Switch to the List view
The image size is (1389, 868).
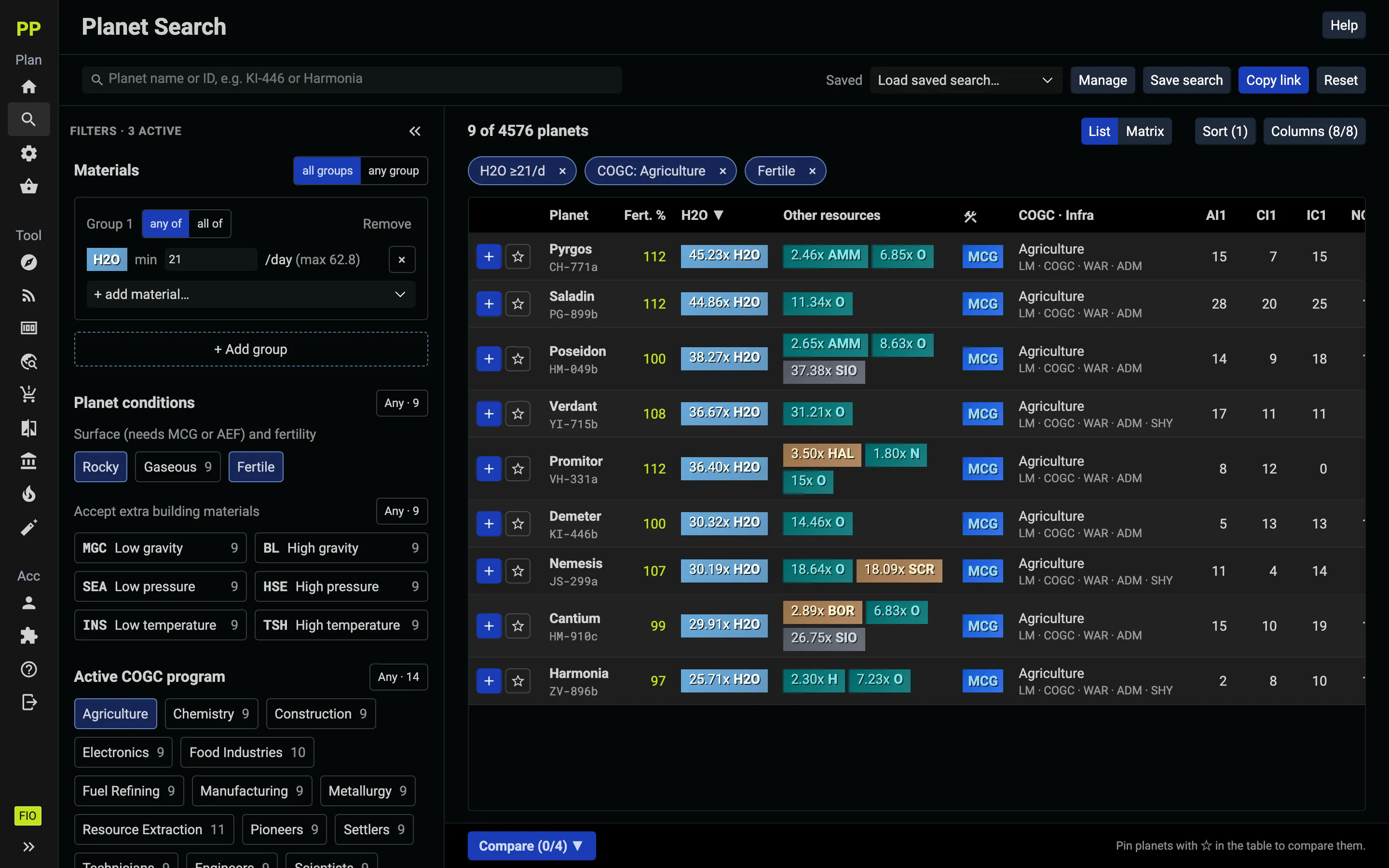click(1099, 132)
